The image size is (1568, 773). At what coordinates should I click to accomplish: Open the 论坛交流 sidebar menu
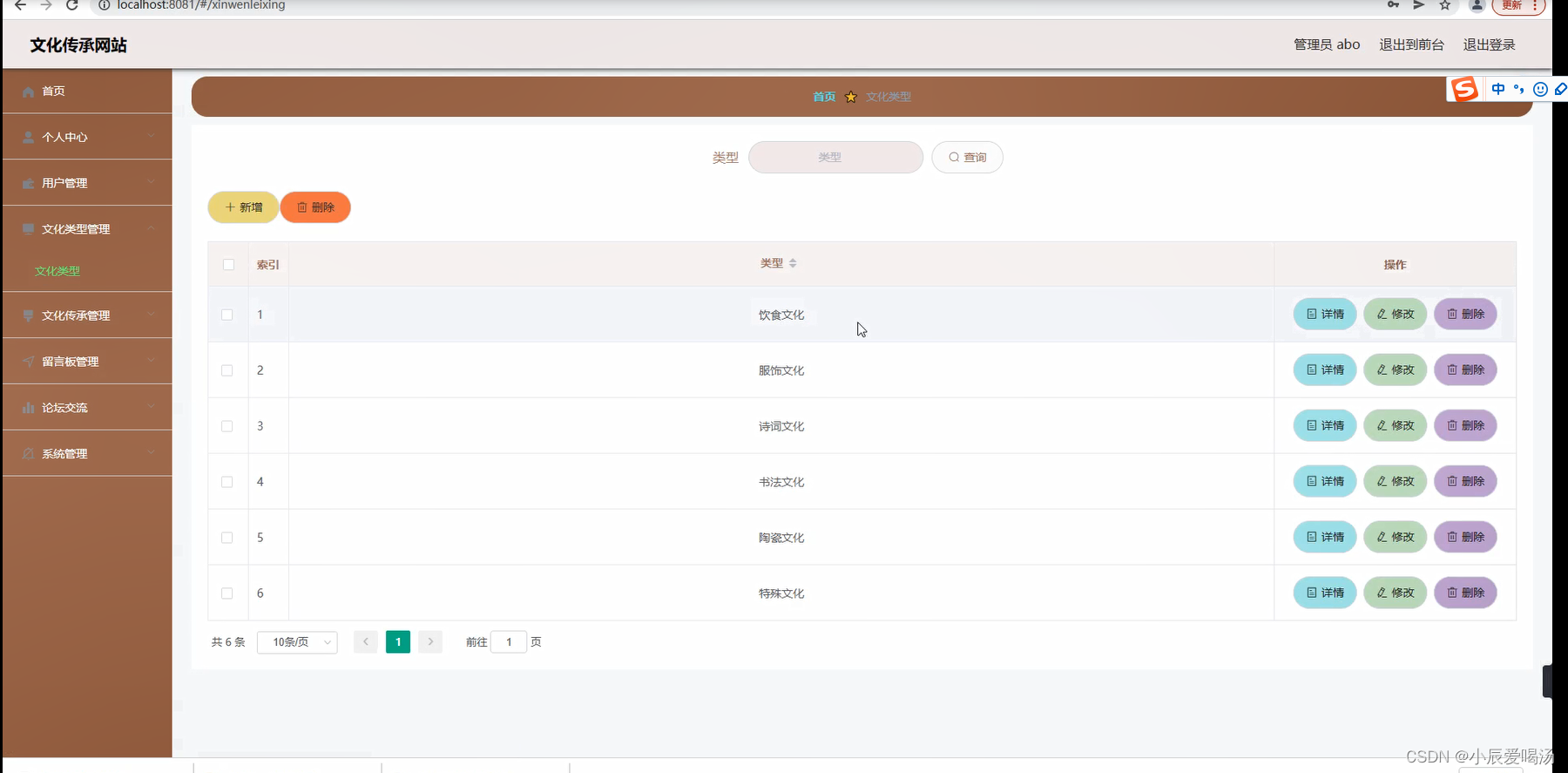coord(87,407)
